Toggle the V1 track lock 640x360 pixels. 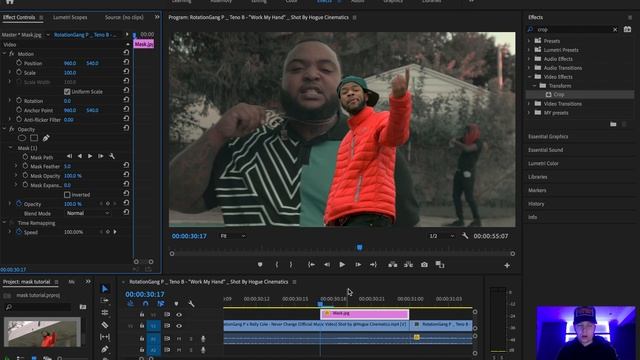point(142,326)
